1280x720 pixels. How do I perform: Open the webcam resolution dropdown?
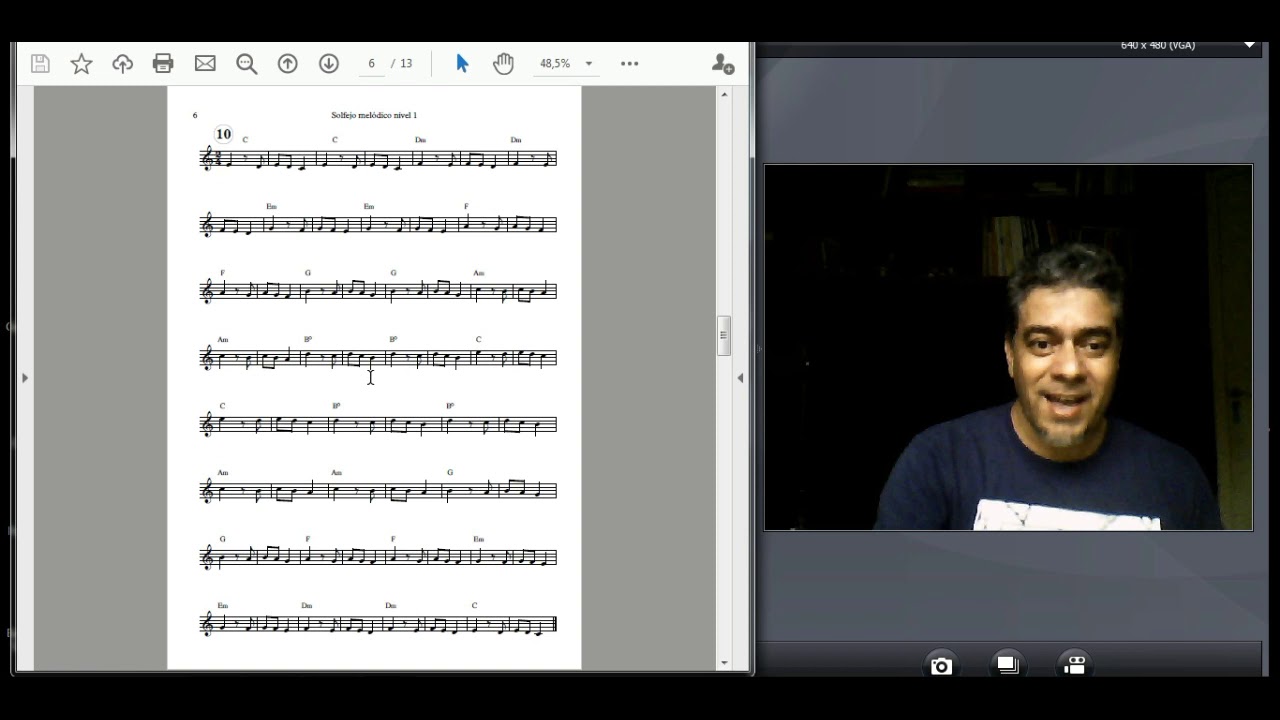tap(1249, 45)
